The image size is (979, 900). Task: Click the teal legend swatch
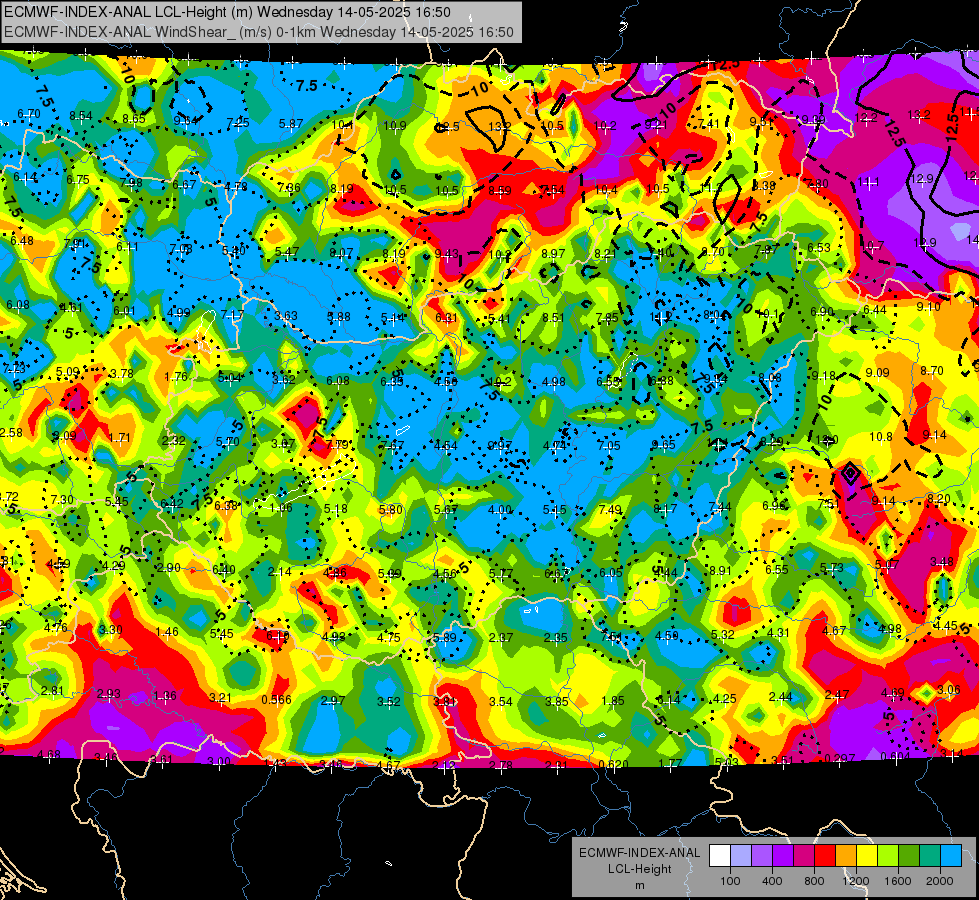[930, 856]
